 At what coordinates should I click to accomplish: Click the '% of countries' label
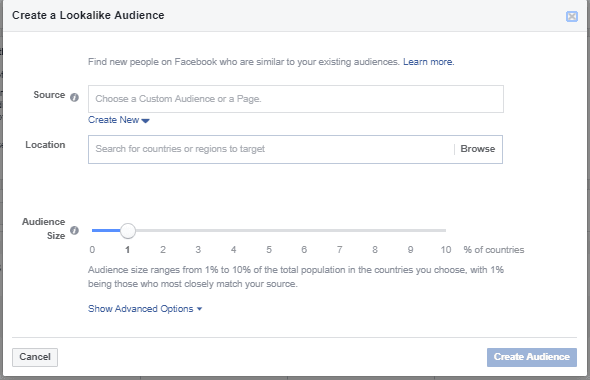point(494,250)
